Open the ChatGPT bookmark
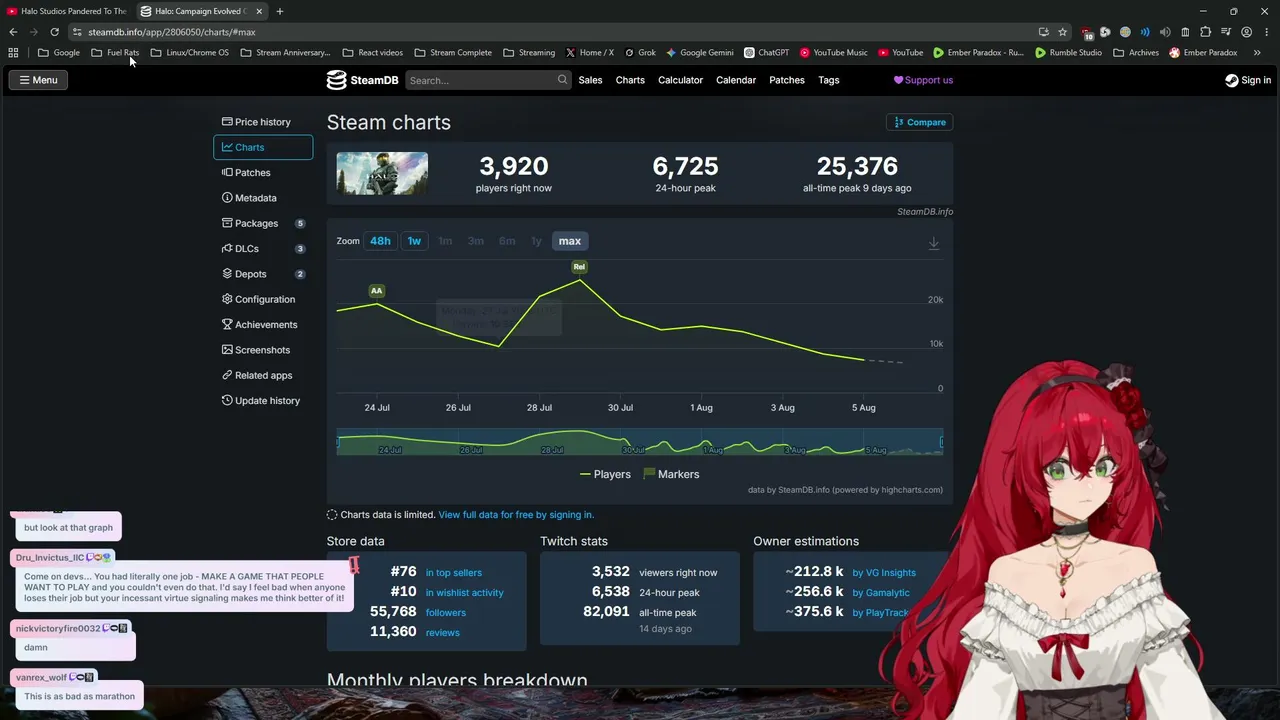 766,52
